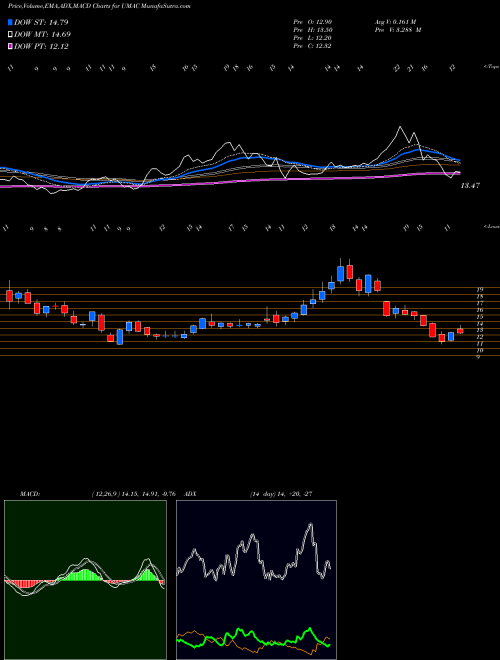Click the MACD '(12,26,9) 14.15, 14.91, -0.76' readout
Viewport: 500px width, 660px height.
point(133,494)
